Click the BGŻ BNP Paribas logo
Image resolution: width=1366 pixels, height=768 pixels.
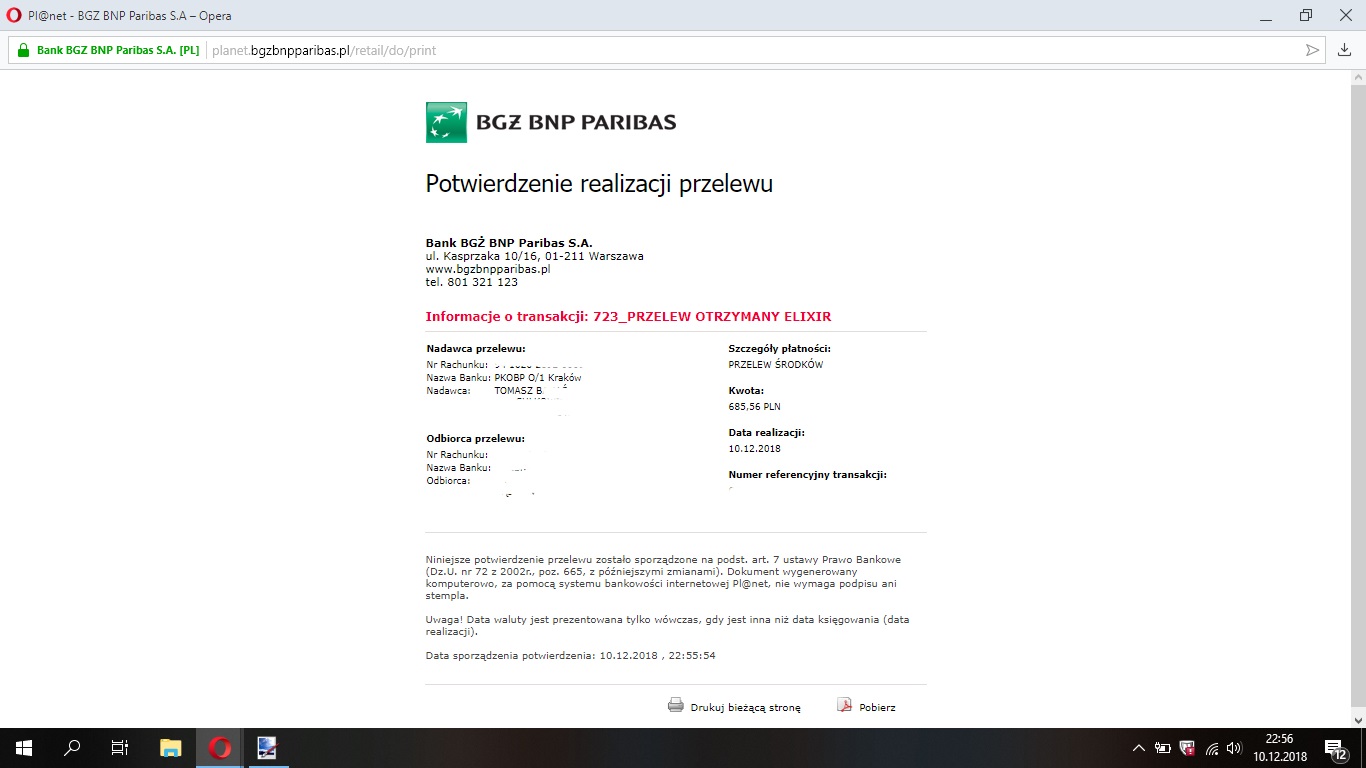point(551,122)
